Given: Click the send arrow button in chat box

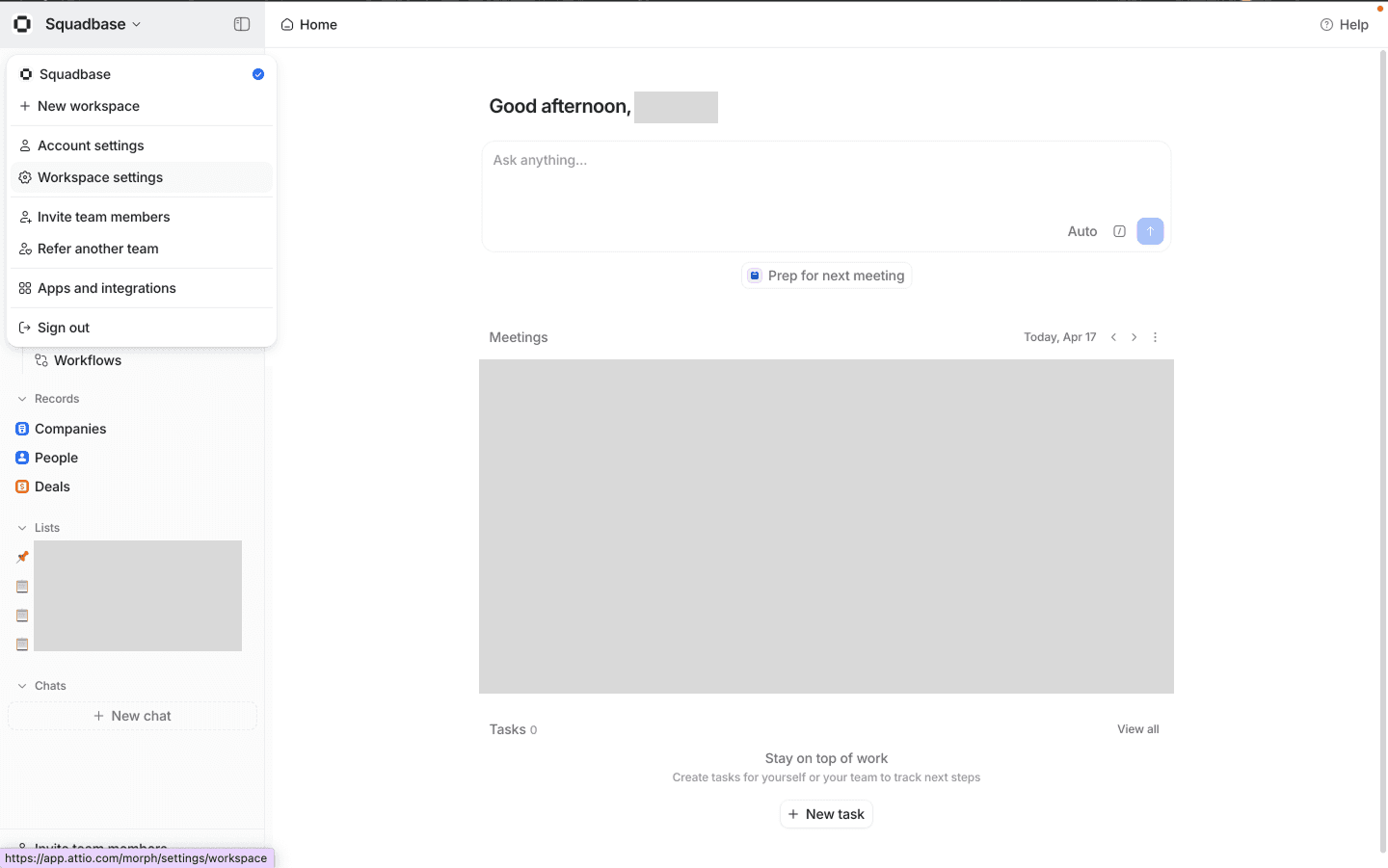Looking at the screenshot, I should (1150, 231).
